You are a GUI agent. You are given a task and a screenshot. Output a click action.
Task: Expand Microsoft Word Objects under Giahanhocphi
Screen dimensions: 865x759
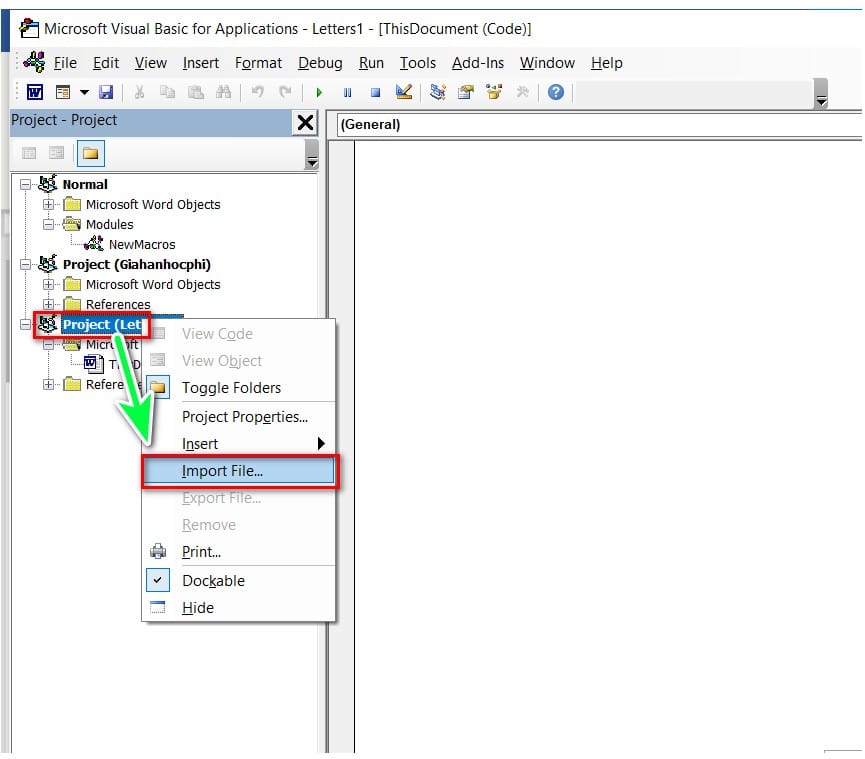pos(49,284)
